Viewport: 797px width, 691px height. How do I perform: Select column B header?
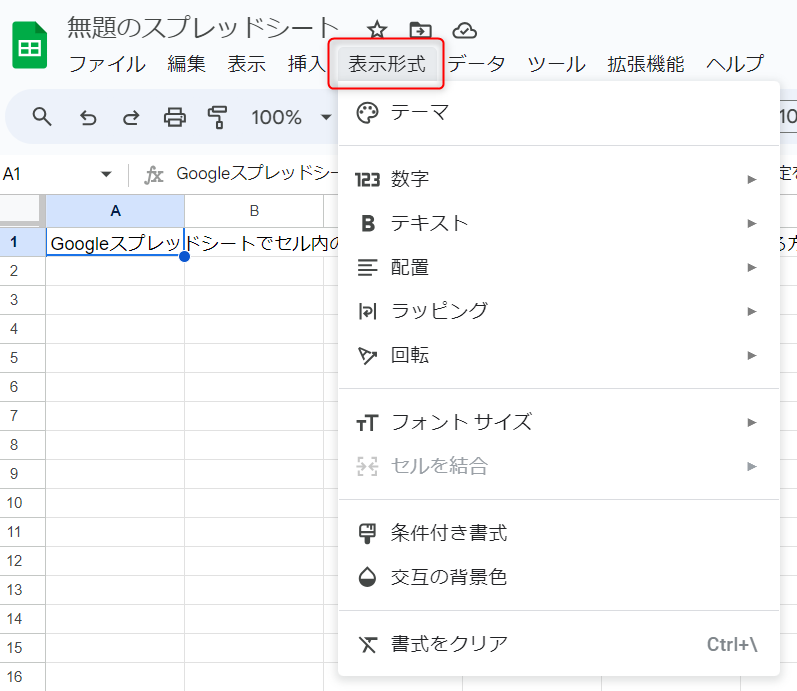click(254, 211)
